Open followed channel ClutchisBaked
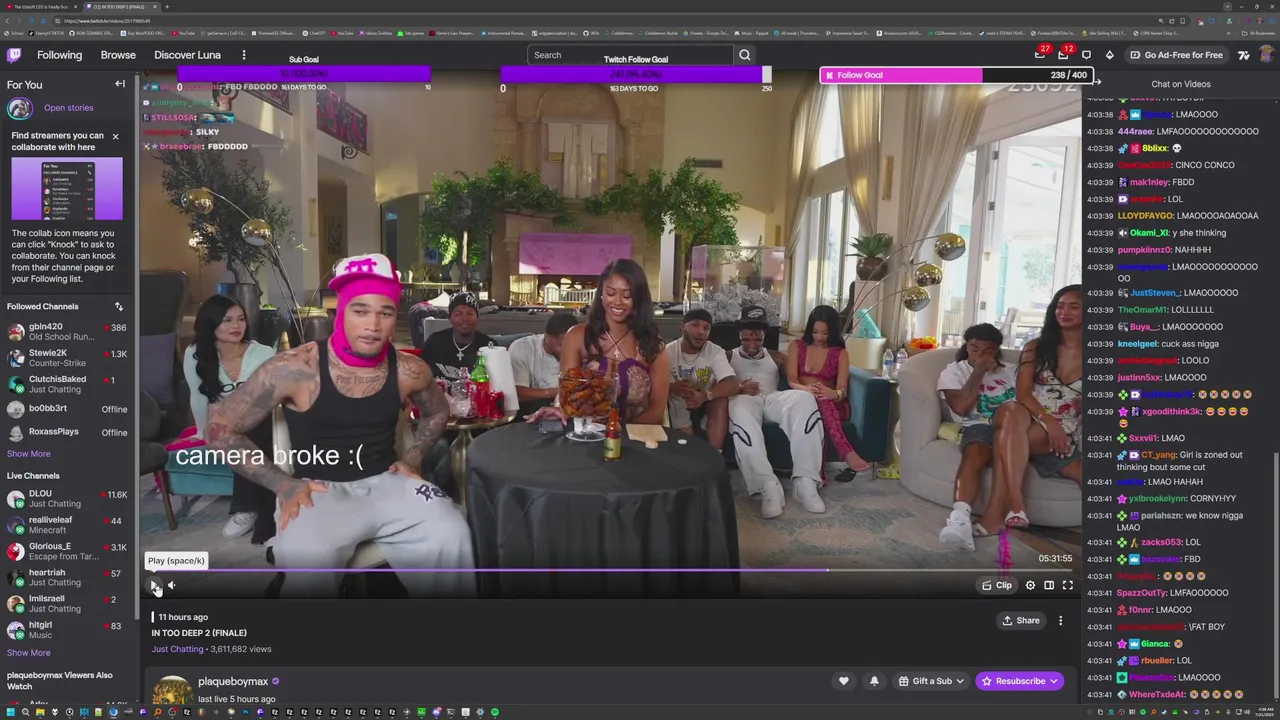This screenshot has height=720, width=1280. 67,384
